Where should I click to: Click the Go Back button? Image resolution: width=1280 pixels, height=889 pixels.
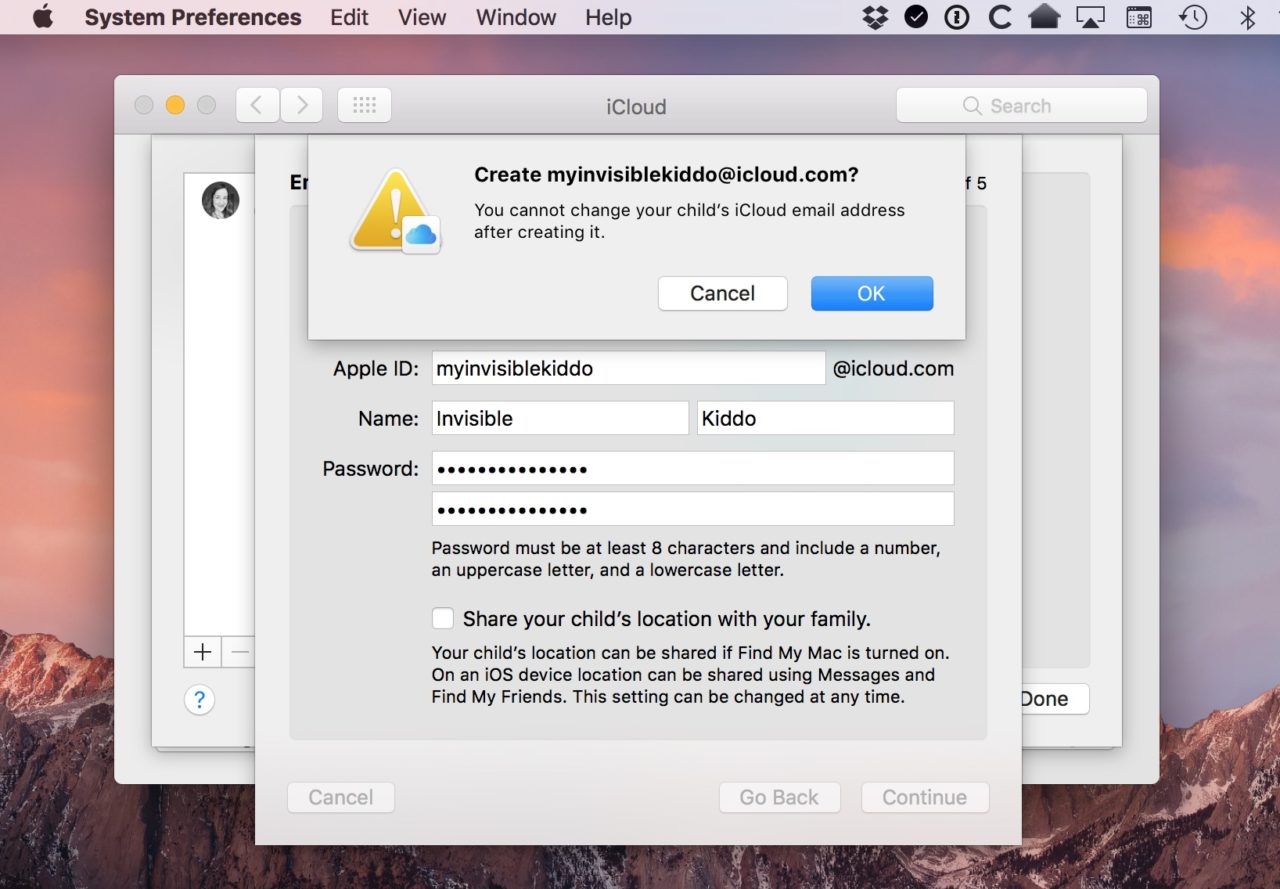click(x=779, y=797)
